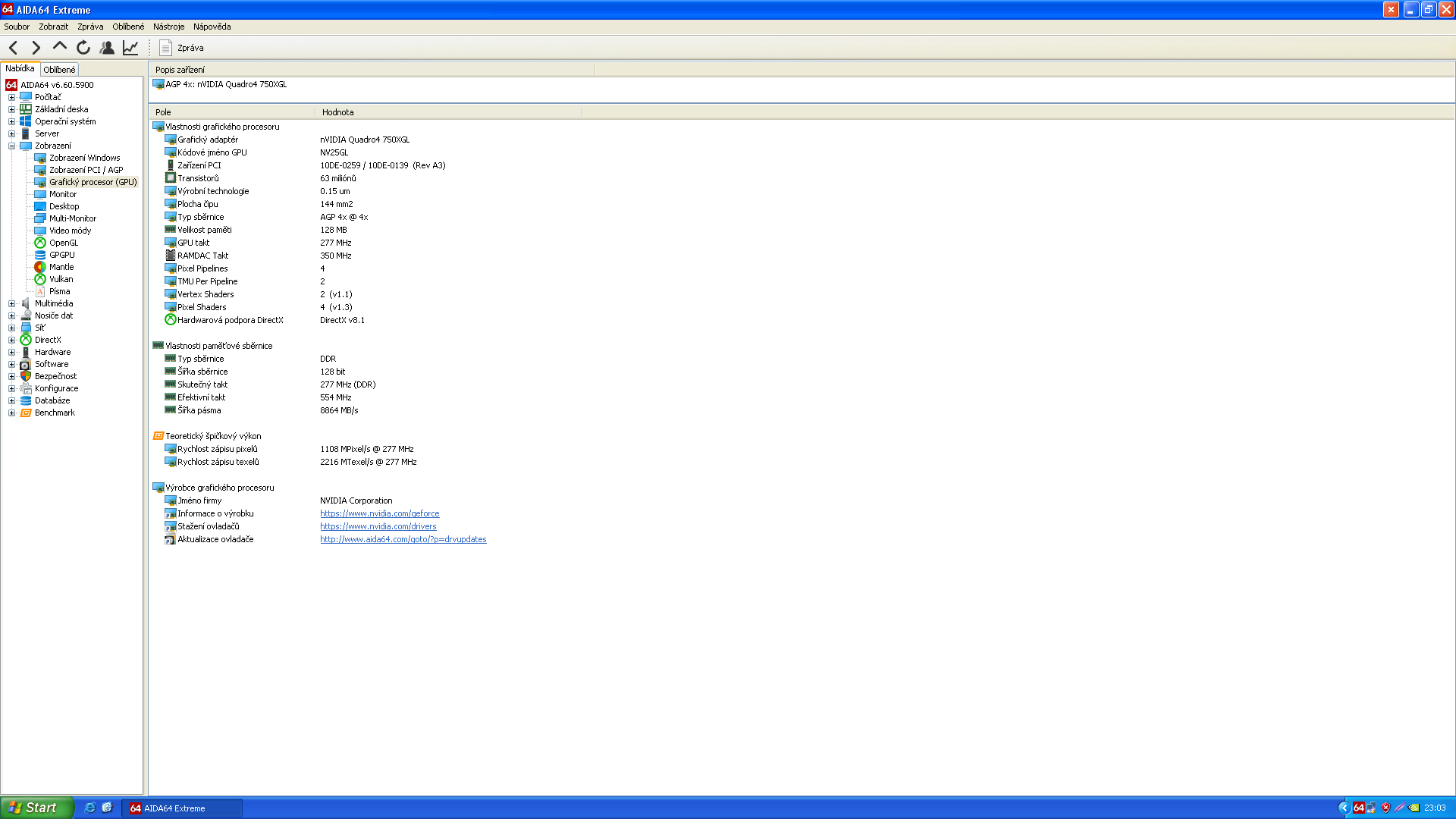Click the Back navigation arrow
The width and height of the screenshot is (1456, 819).
click(14, 48)
